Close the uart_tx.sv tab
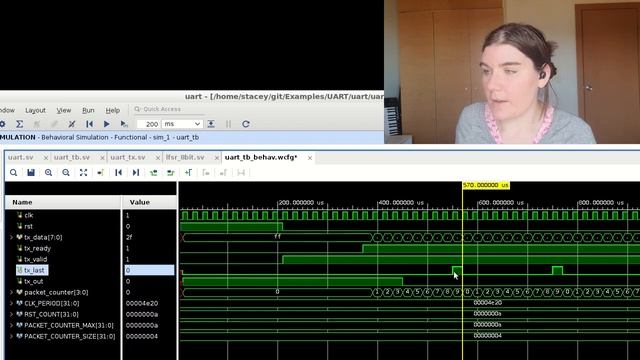 point(158,158)
